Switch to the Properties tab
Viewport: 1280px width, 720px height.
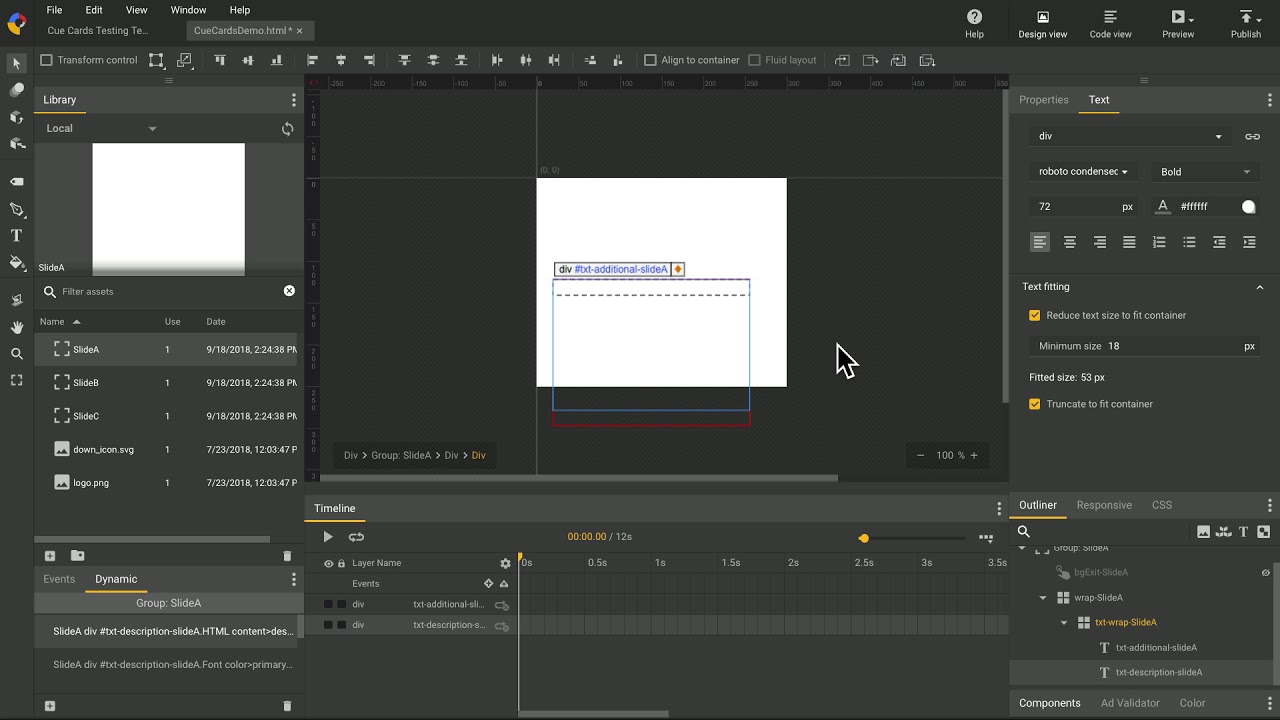tap(1043, 100)
